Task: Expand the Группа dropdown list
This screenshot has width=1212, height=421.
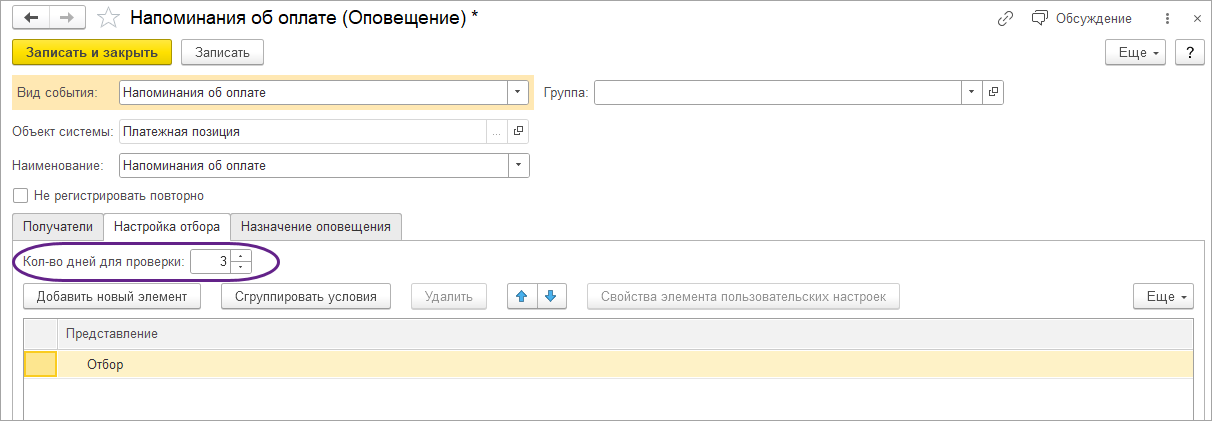Action: 972,93
